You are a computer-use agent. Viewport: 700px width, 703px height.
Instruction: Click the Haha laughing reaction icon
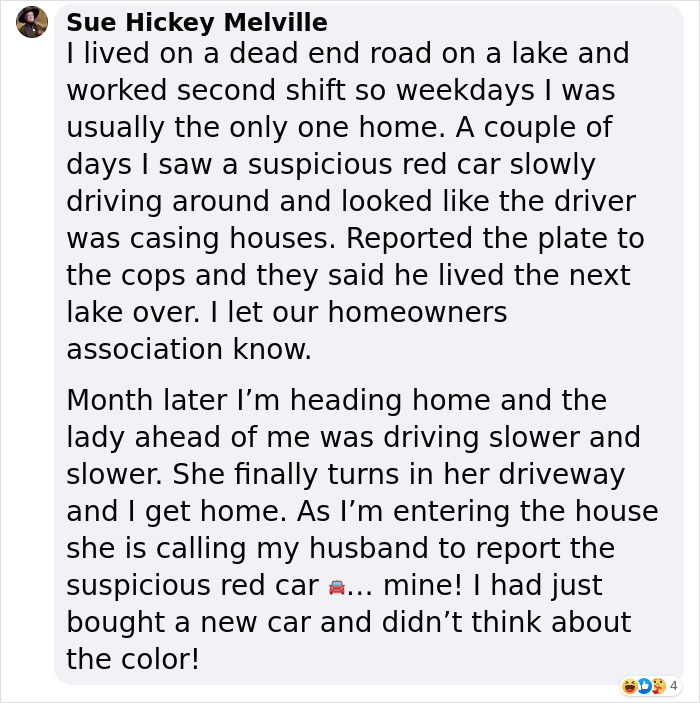(x=628, y=685)
